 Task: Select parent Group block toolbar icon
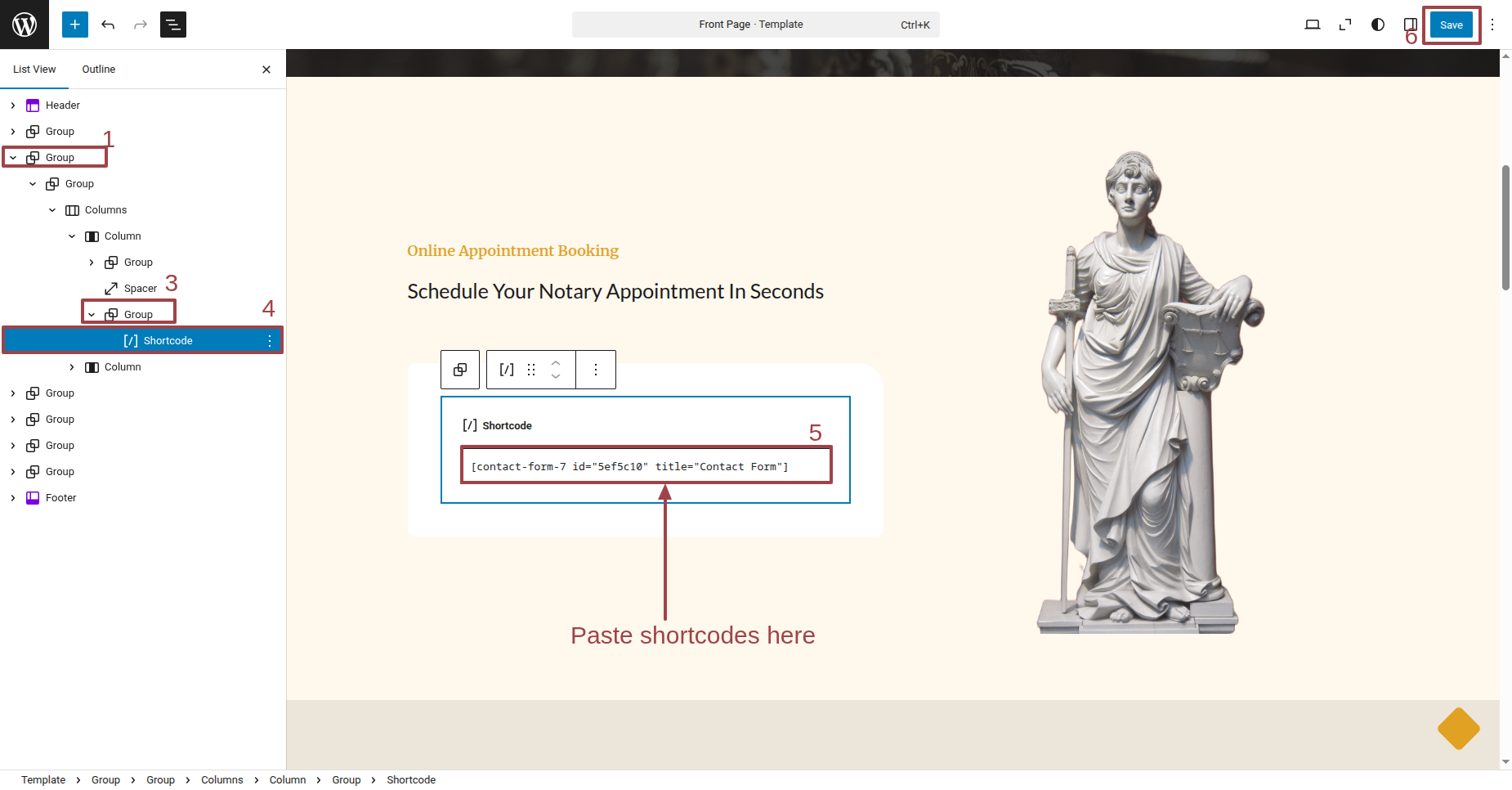click(460, 370)
